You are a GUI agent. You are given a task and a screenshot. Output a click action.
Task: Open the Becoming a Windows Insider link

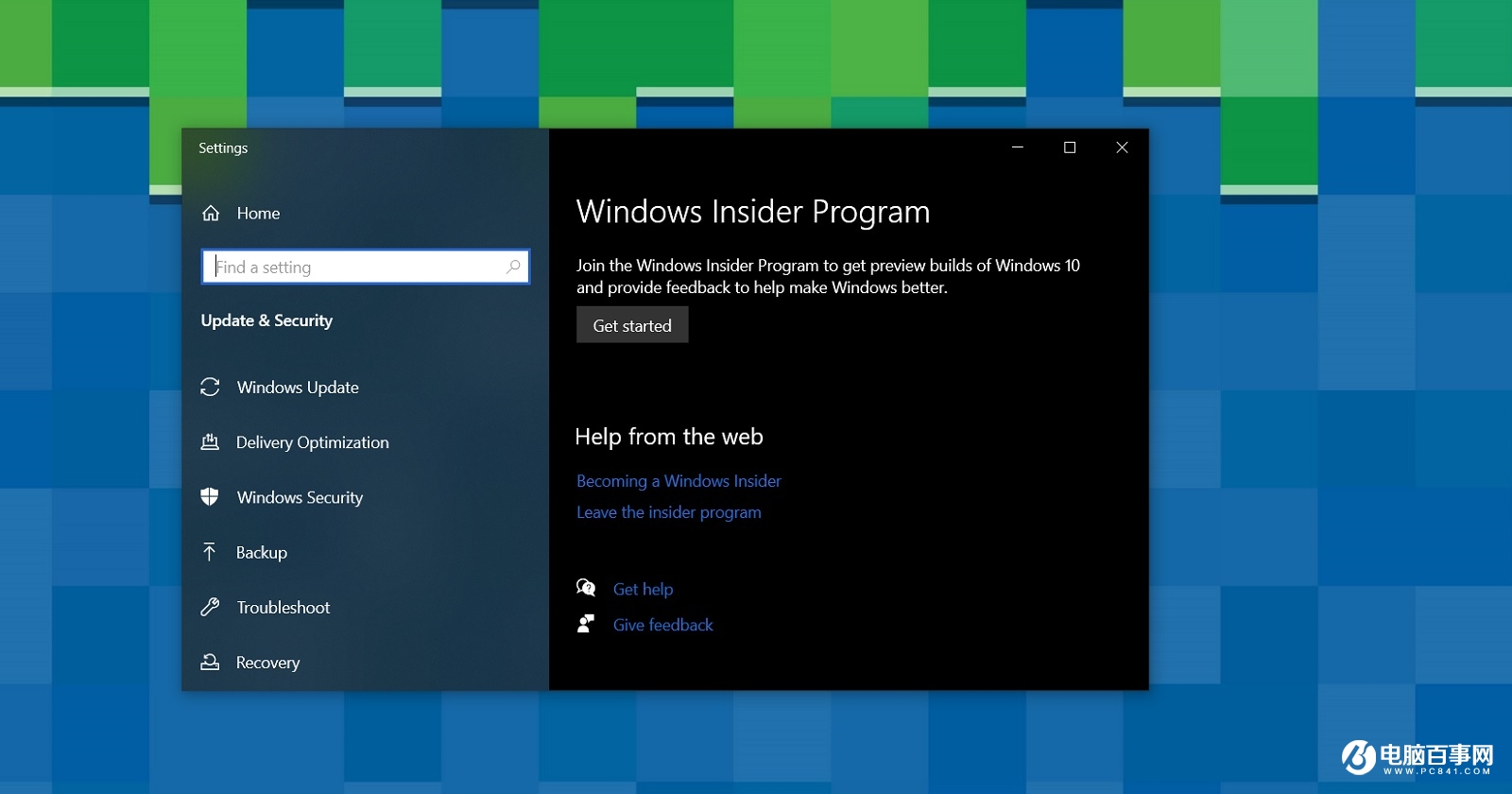679,481
